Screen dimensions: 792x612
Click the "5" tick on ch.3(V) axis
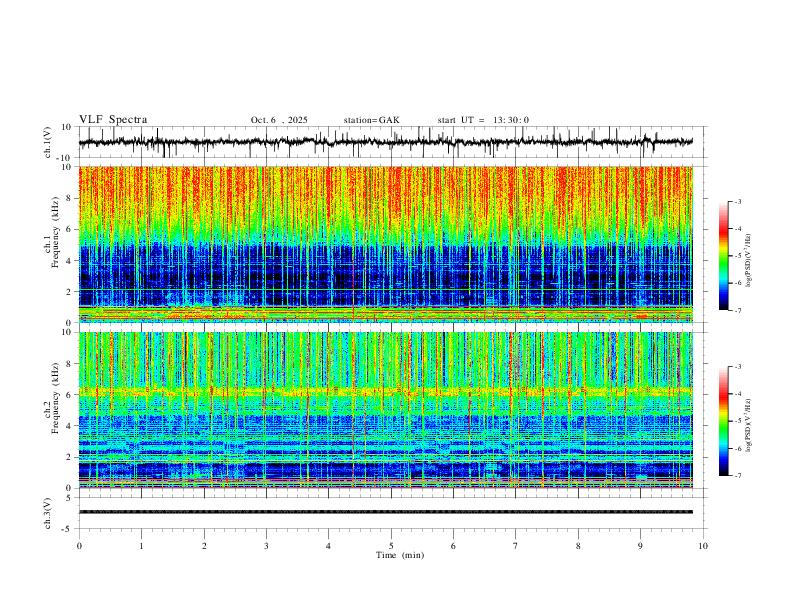(70, 498)
